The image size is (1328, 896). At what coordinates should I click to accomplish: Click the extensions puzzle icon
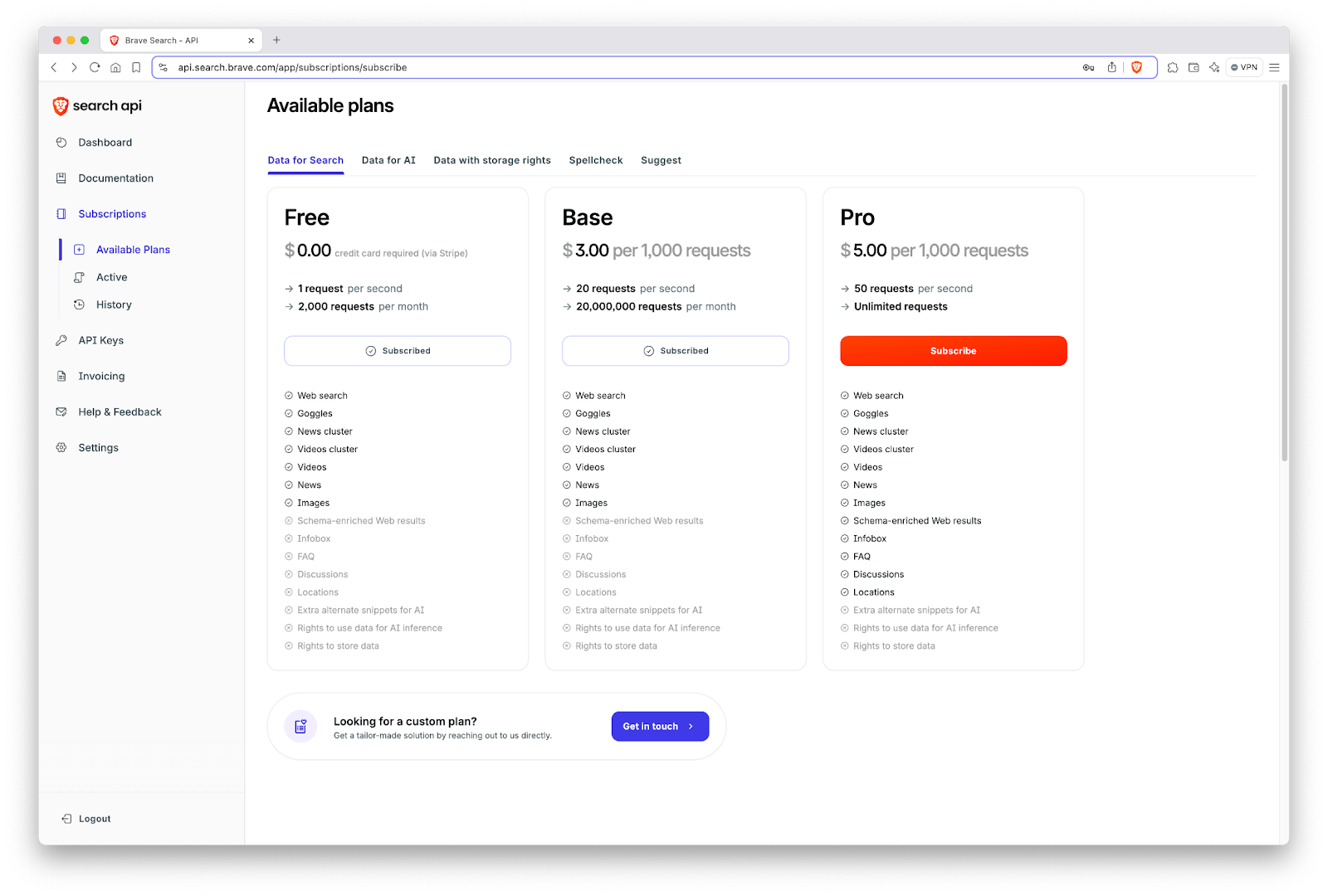coord(1173,67)
